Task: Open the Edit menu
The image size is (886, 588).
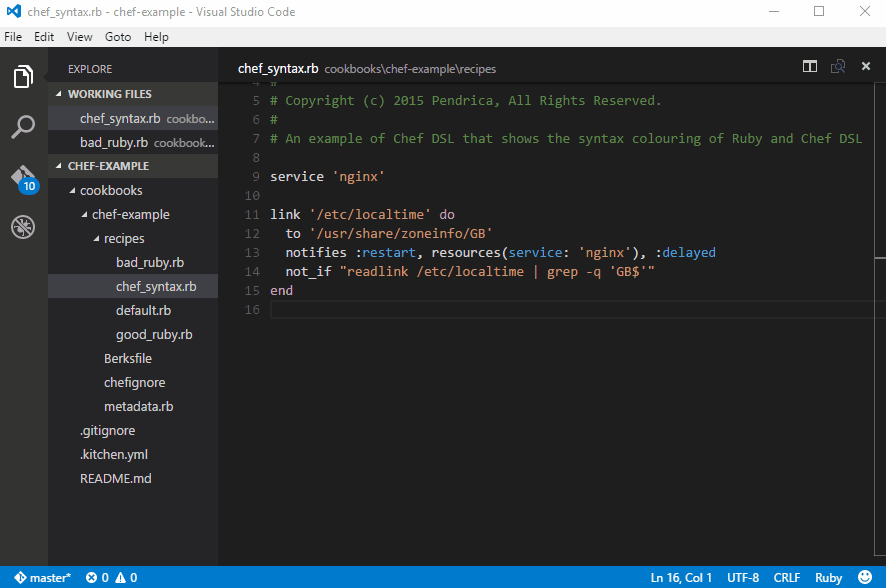Action: tap(44, 37)
